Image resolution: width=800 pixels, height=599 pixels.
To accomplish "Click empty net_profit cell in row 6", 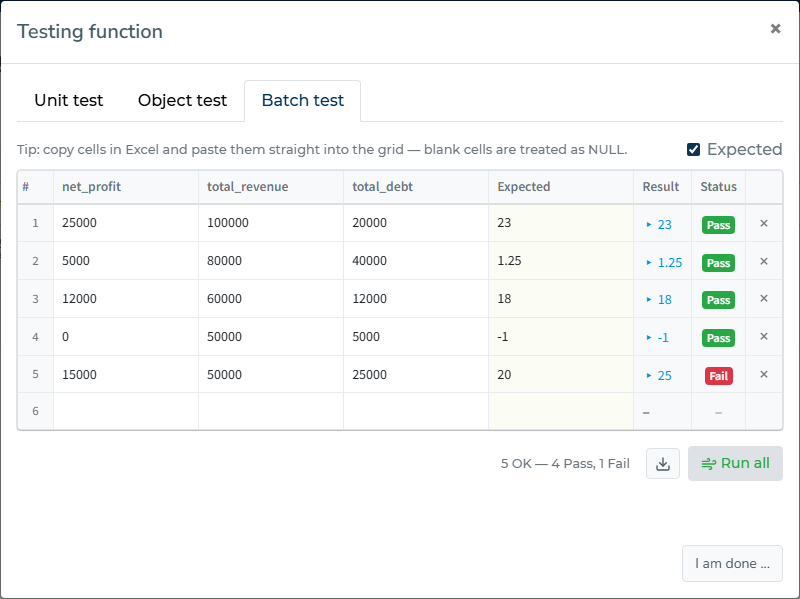I will [126, 411].
